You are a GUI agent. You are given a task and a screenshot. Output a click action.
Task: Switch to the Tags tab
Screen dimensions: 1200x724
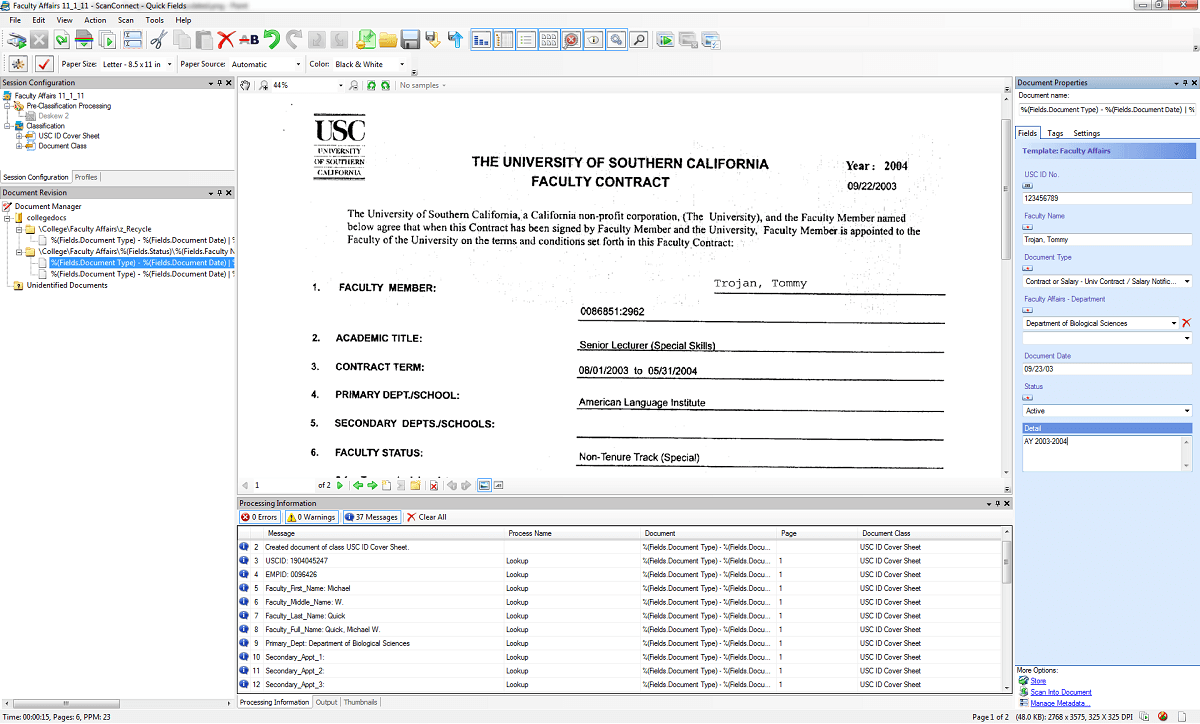(x=1055, y=133)
